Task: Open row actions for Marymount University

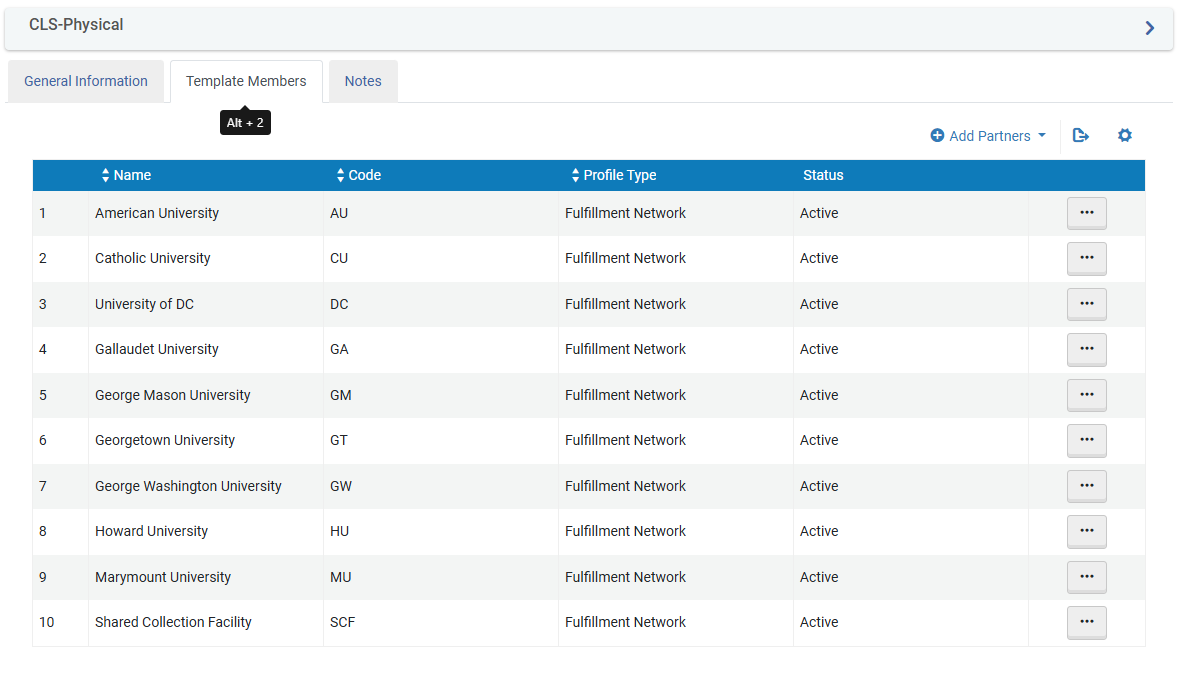Action: (1086, 577)
